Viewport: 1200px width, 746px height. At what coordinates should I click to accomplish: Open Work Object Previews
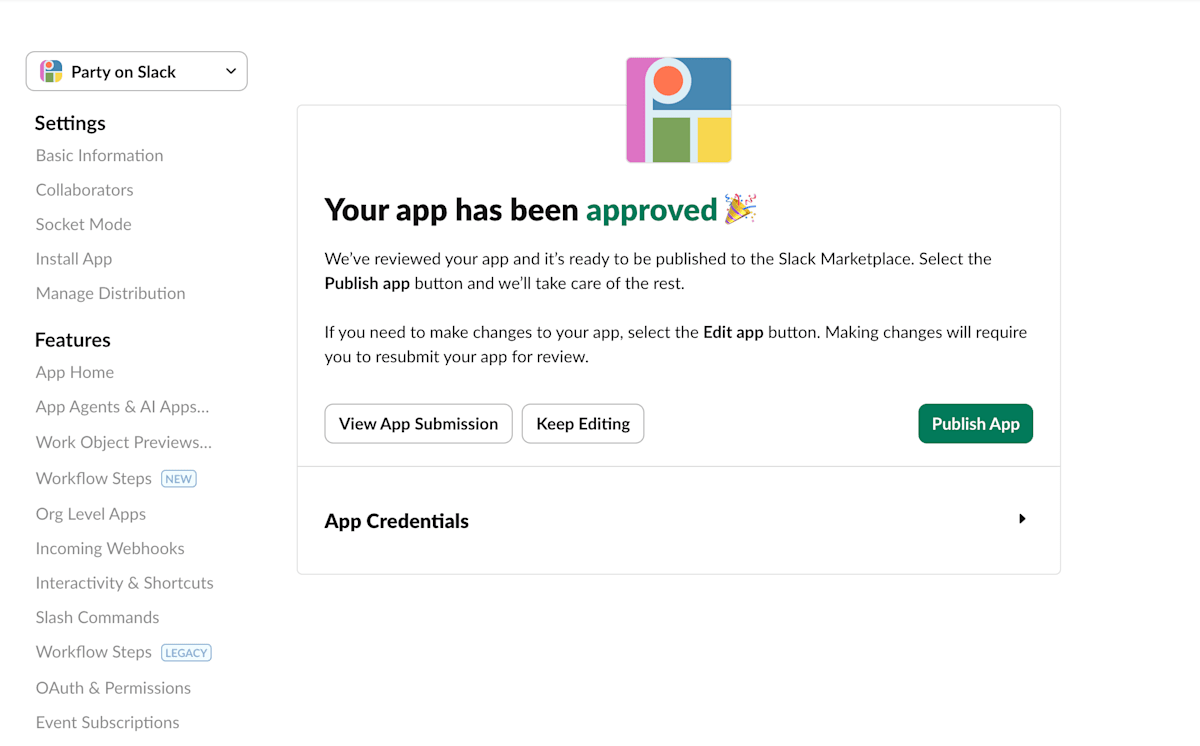click(124, 442)
